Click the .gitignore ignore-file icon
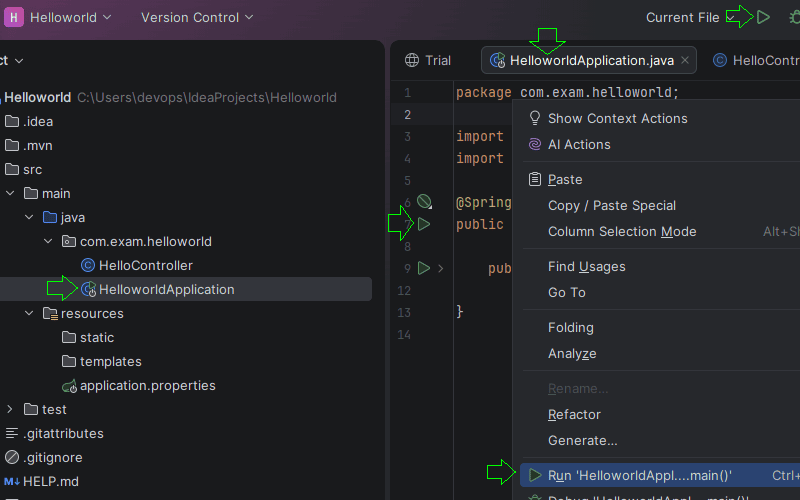This screenshot has width=800, height=500. [12, 457]
